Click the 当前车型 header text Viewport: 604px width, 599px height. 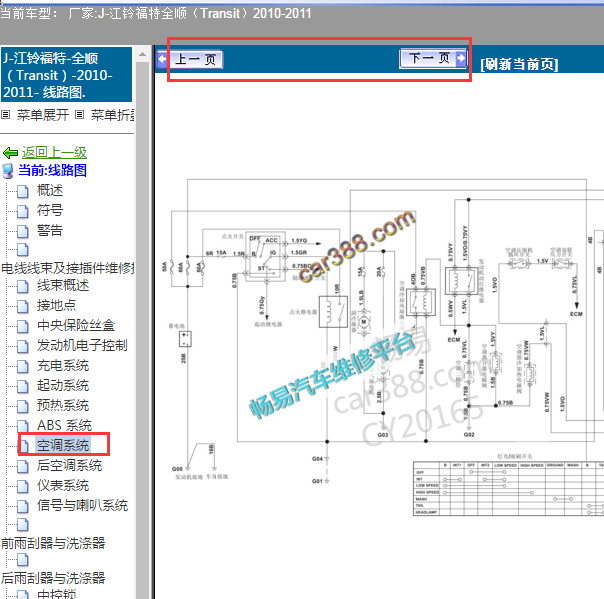(156, 13)
